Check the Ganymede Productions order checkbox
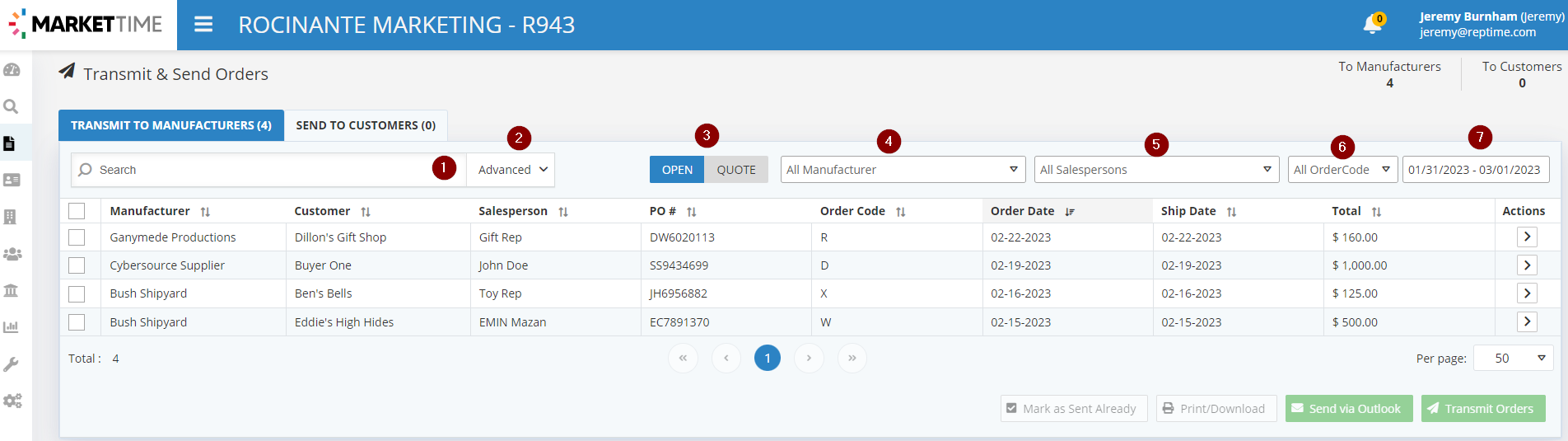Screen dimensions: 1568x441 point(77,237)
